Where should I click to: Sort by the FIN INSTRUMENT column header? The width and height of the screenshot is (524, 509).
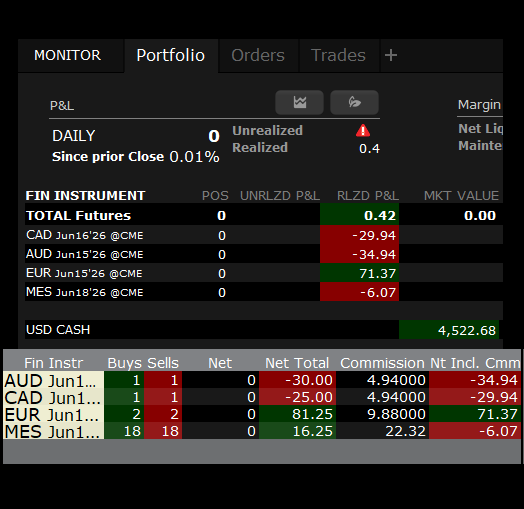click(86, 196)
